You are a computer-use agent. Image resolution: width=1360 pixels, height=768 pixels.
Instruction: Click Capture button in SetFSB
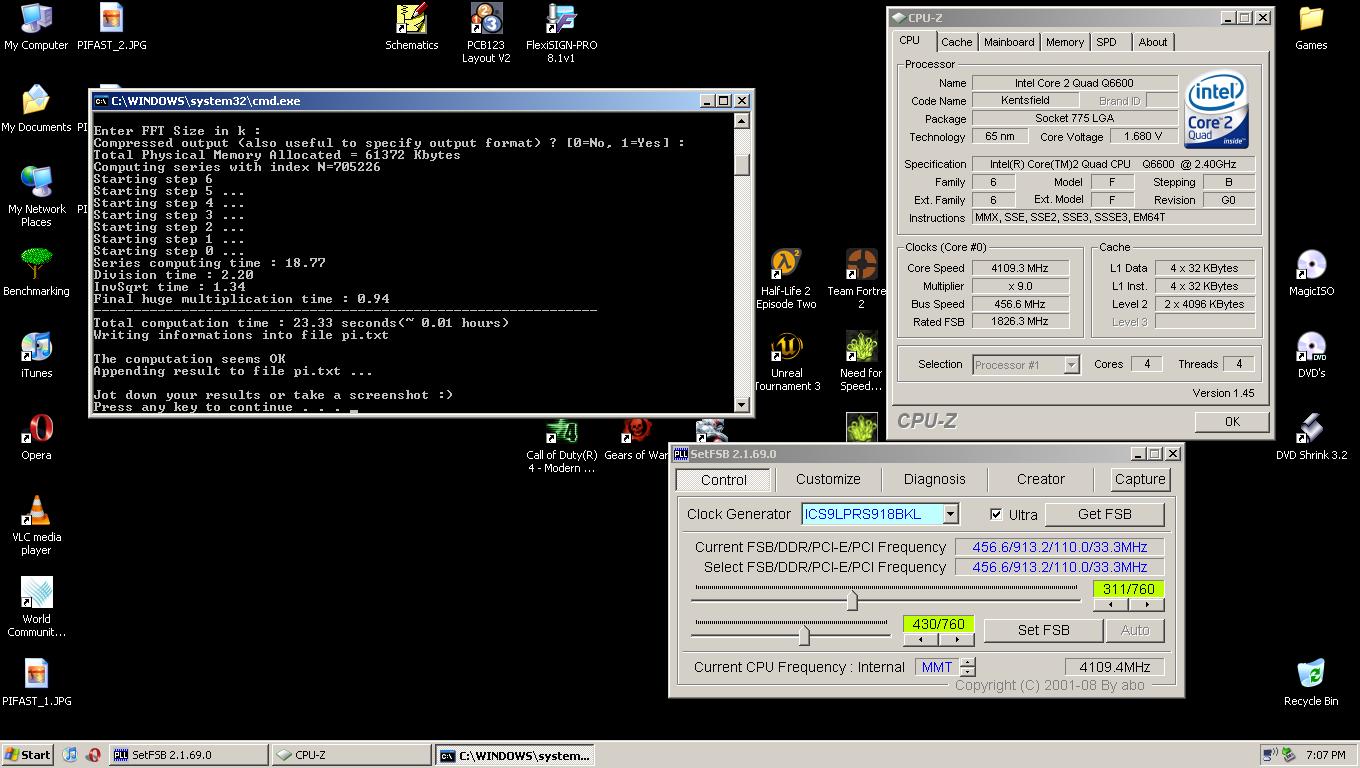1140,479
